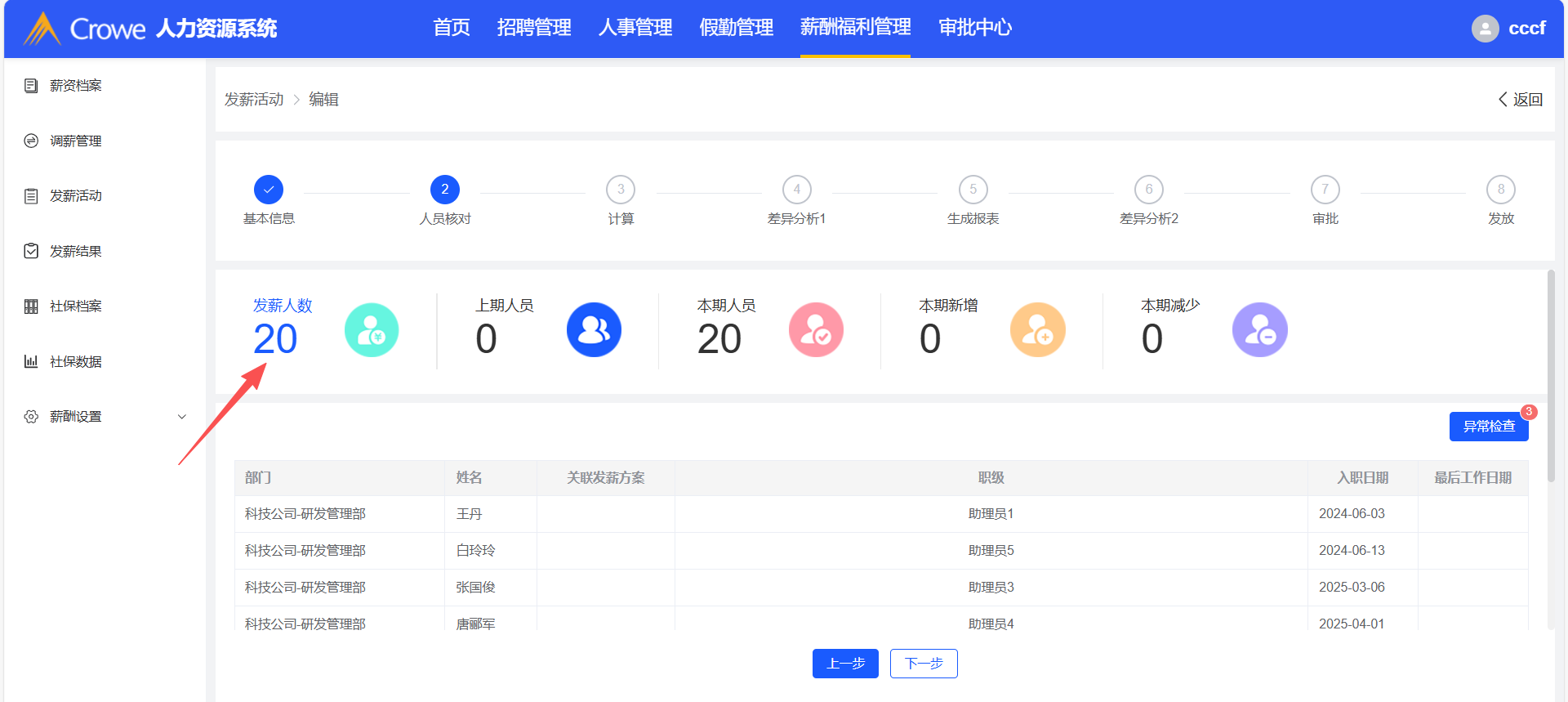Click the 本期减少 statistic label
The image size is (1568, 702).
[1170, 306]
